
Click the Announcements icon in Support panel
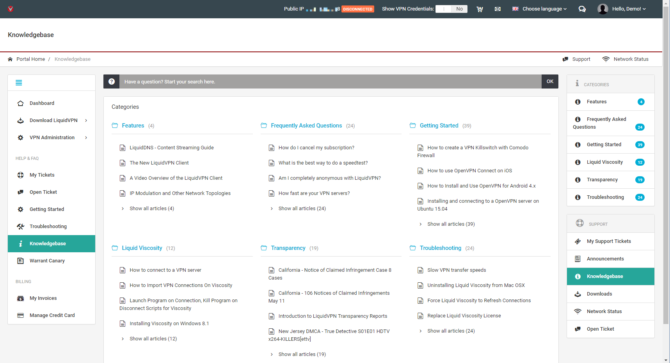tap(578, 259)
